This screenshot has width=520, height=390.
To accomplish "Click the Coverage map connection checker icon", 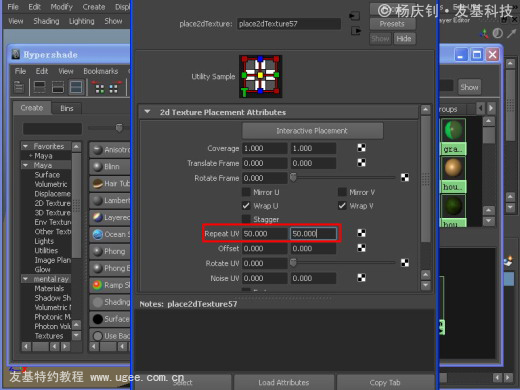I will 361,148.
